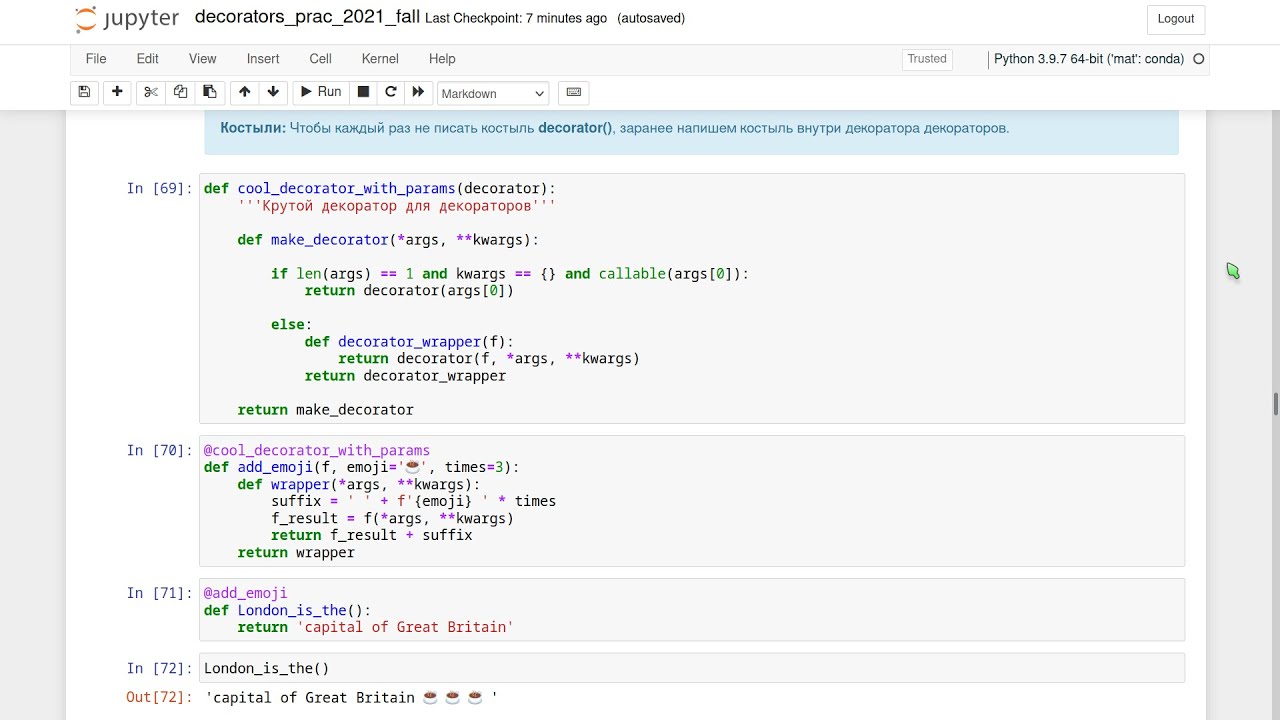Insert cell below with plus icon
The image size is (1280, 720).
tap(117, 92)
